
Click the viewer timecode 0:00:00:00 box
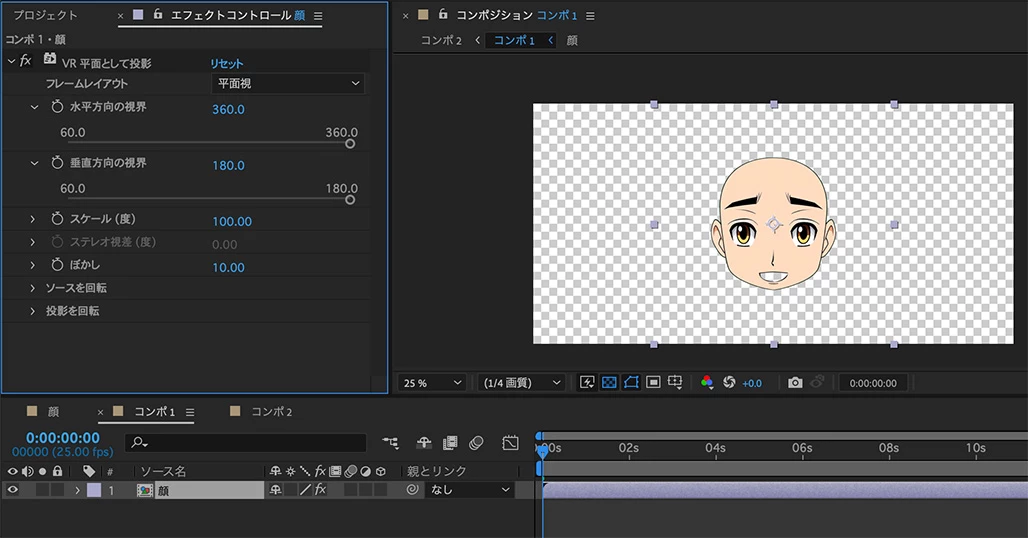point(873,383)
